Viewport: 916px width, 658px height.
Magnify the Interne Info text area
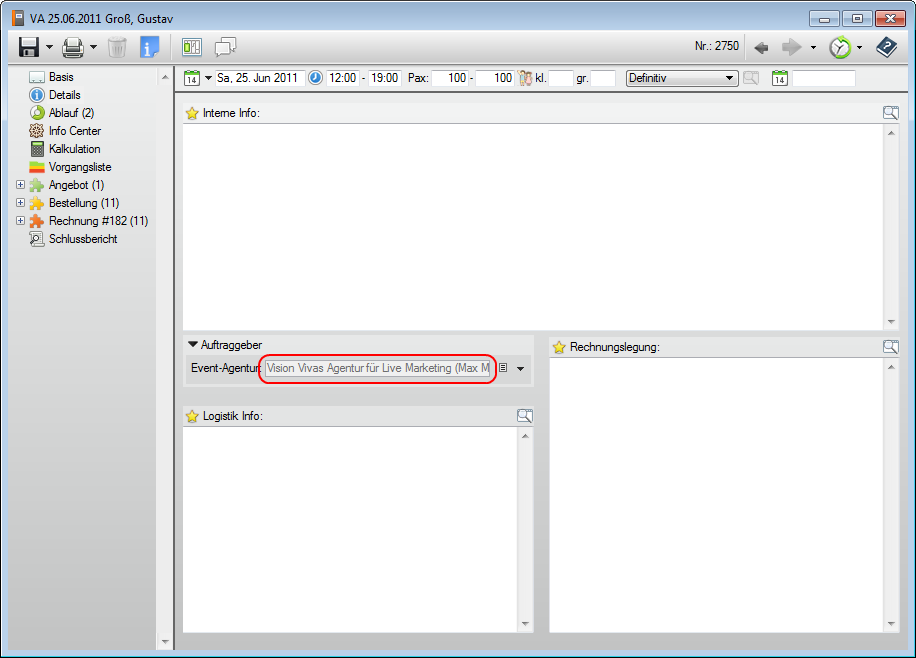(890, 113)
